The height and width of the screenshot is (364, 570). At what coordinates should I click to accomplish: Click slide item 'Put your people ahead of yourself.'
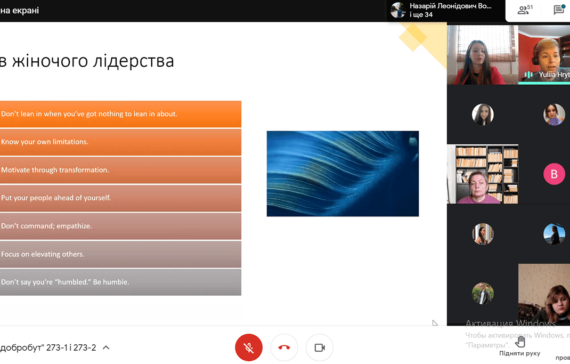tap(120, 198)
